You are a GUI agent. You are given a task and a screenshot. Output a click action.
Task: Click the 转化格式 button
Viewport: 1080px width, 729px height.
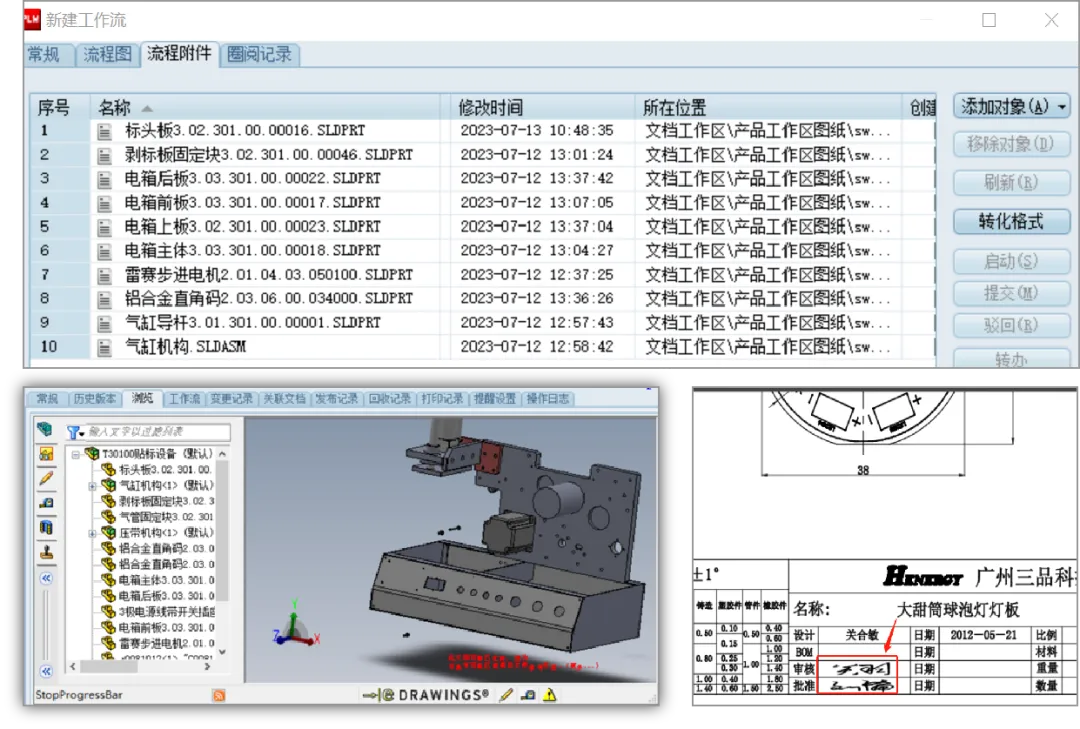[x=1011, y=221]
